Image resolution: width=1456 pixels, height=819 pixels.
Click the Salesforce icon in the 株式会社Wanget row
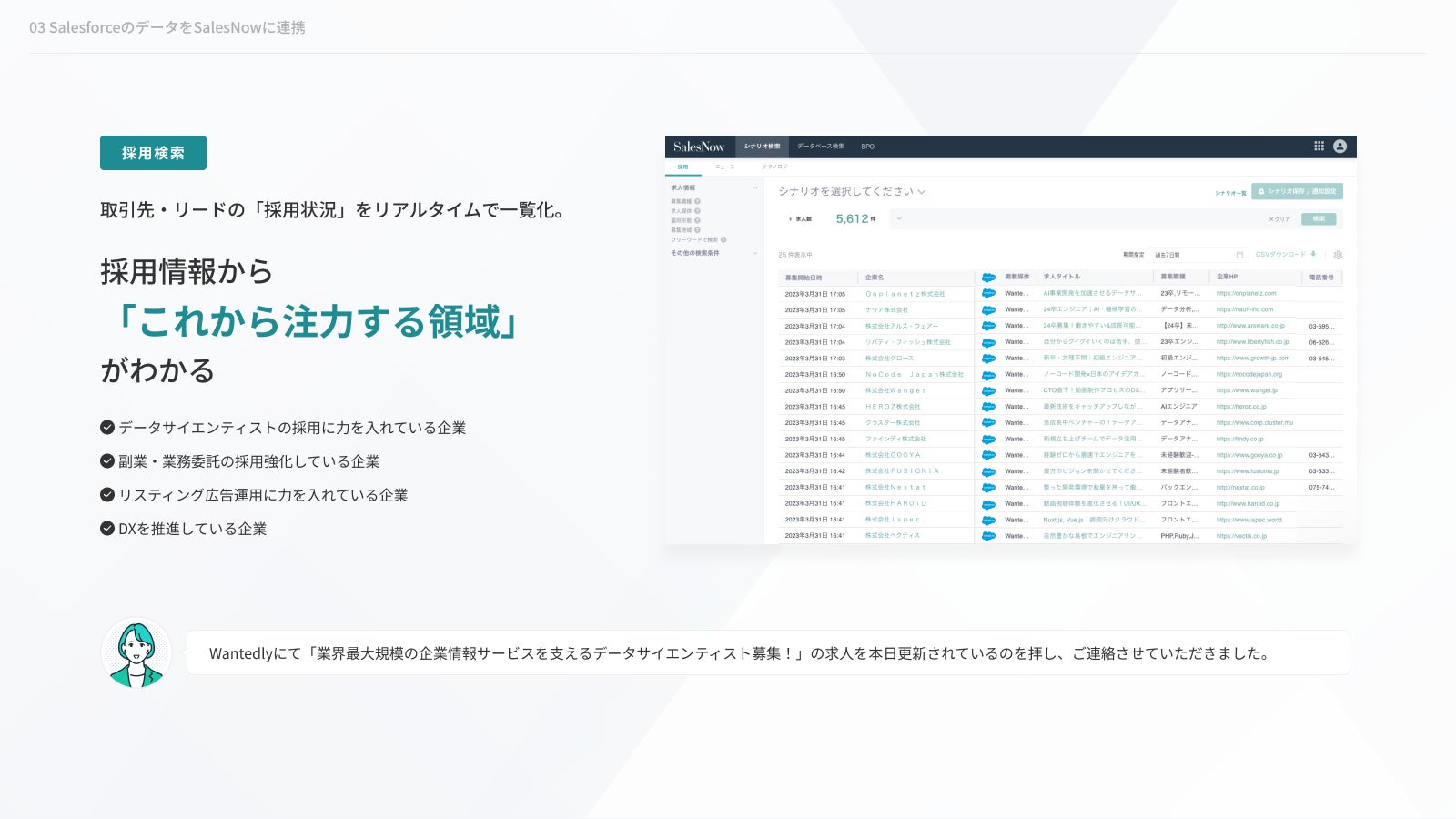coord(989,391)
